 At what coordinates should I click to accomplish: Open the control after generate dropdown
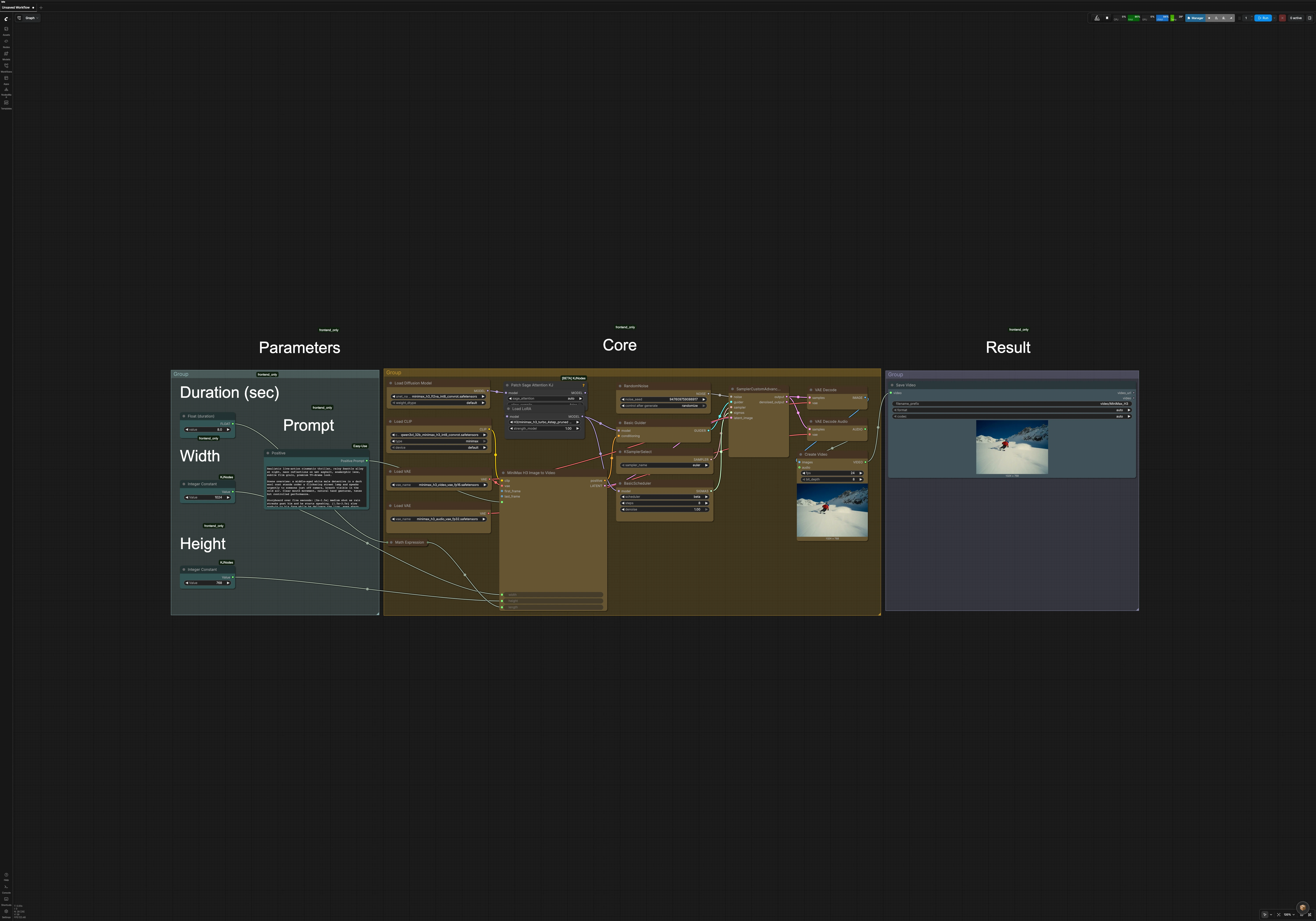[663, 406]
